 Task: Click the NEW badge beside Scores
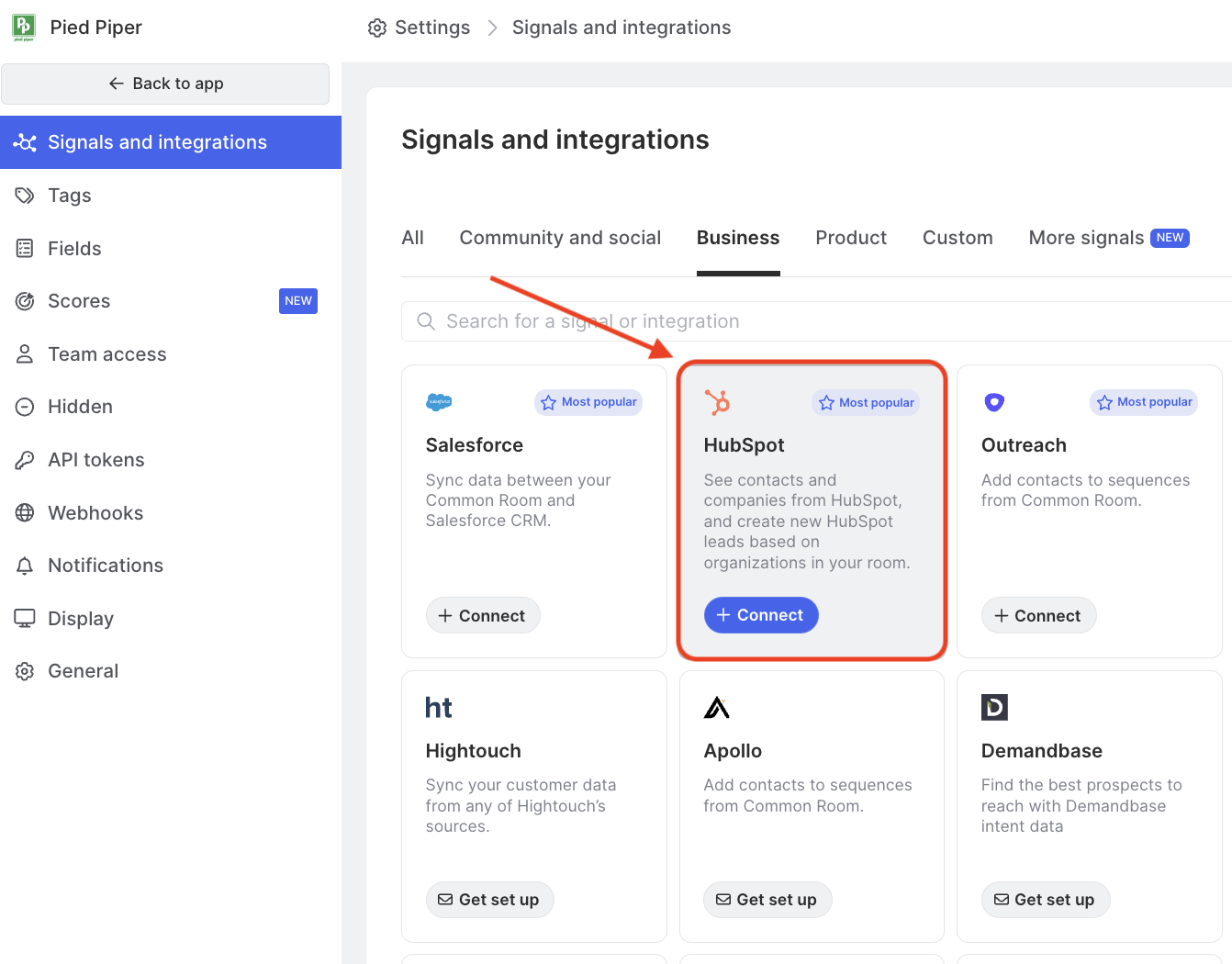[x=298, y=301]
